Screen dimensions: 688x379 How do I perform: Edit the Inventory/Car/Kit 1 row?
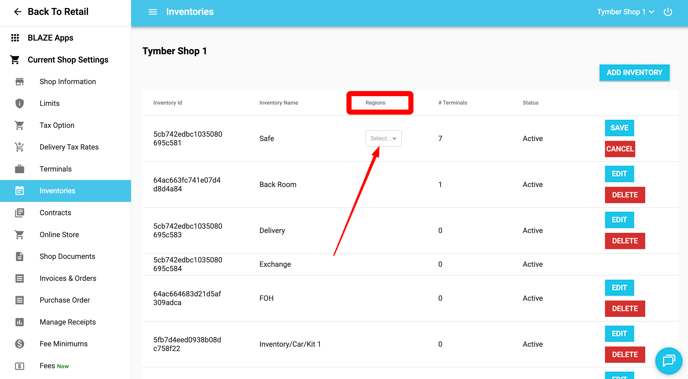click(619, 334)
